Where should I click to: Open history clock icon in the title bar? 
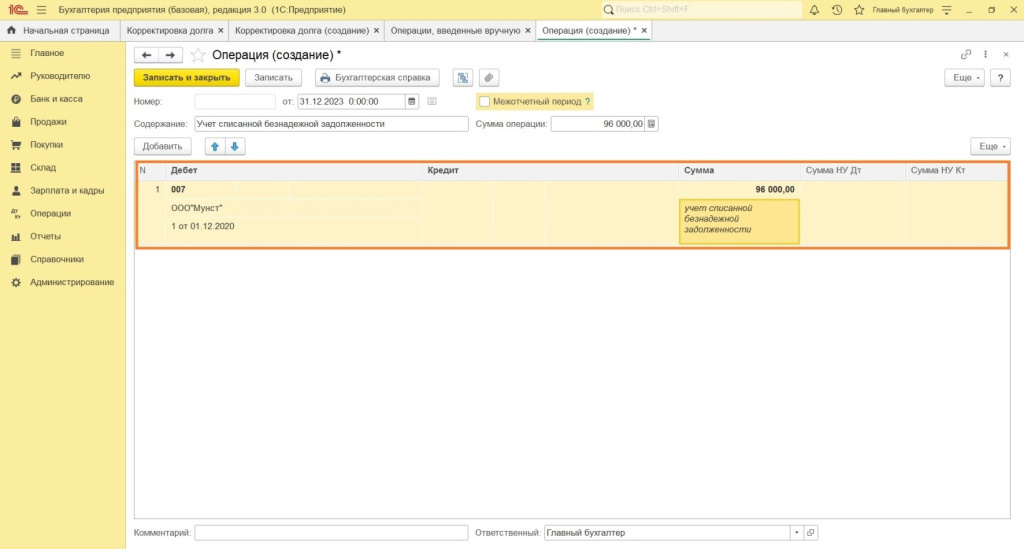pyautogui.click(x=836, y=9)
